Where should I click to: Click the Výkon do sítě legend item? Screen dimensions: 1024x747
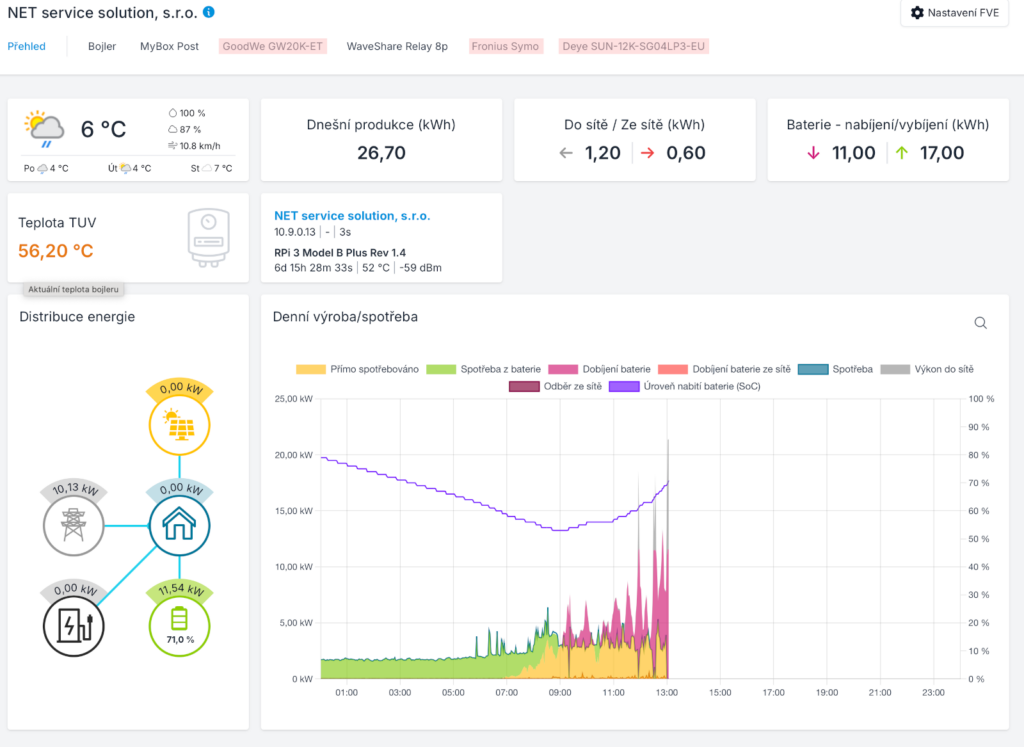click(931, 369)
